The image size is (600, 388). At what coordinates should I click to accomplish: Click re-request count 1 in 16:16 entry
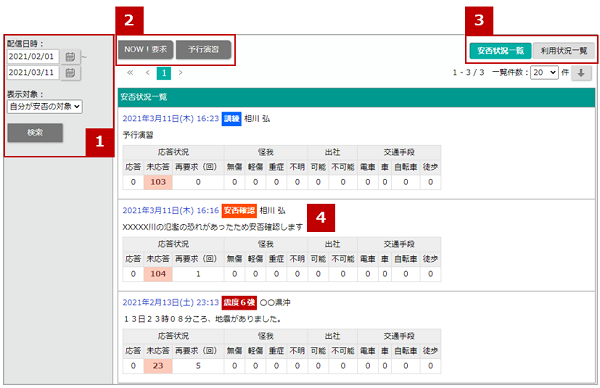198,274
